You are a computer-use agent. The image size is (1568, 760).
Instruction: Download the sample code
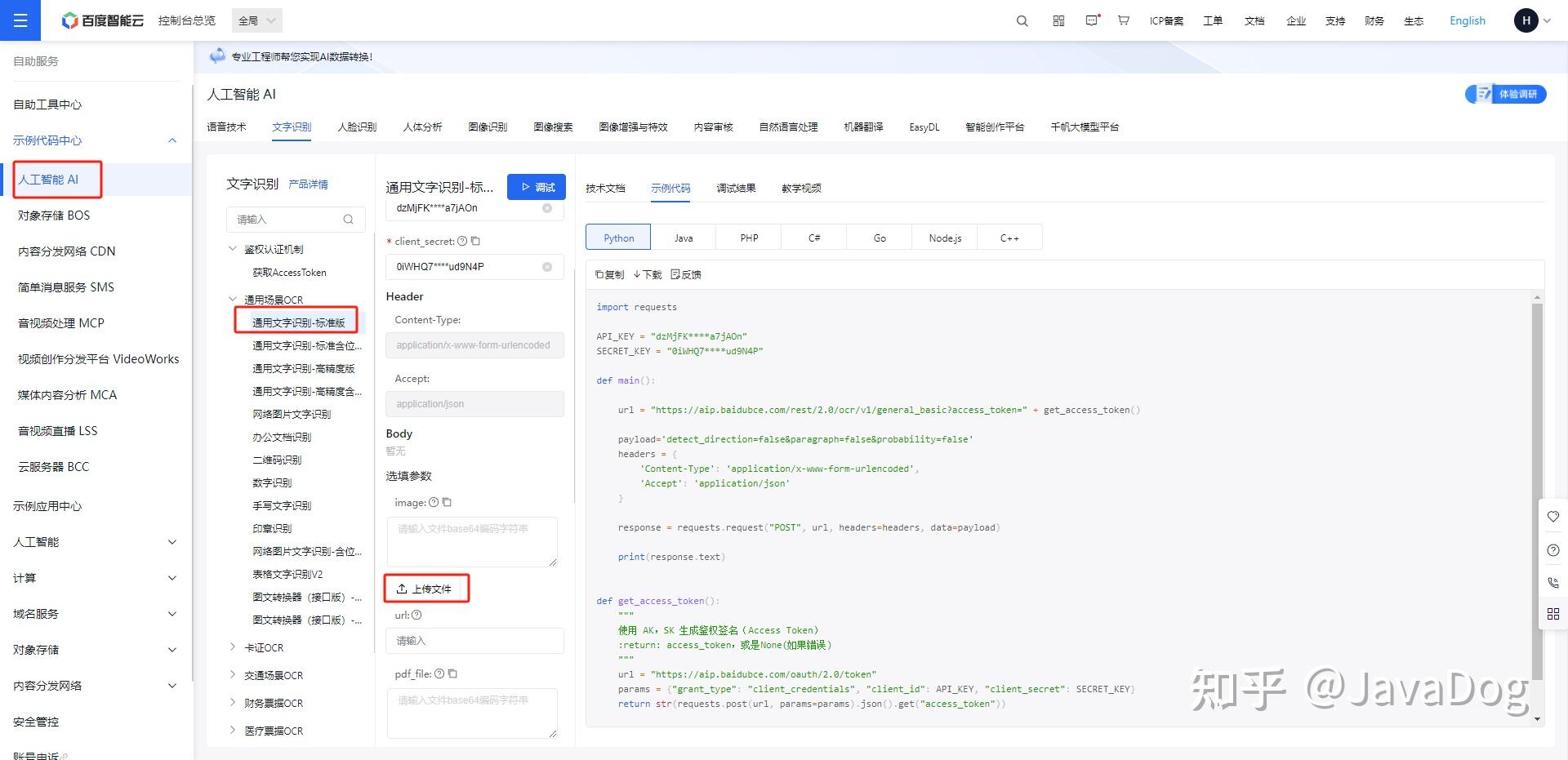648,274
